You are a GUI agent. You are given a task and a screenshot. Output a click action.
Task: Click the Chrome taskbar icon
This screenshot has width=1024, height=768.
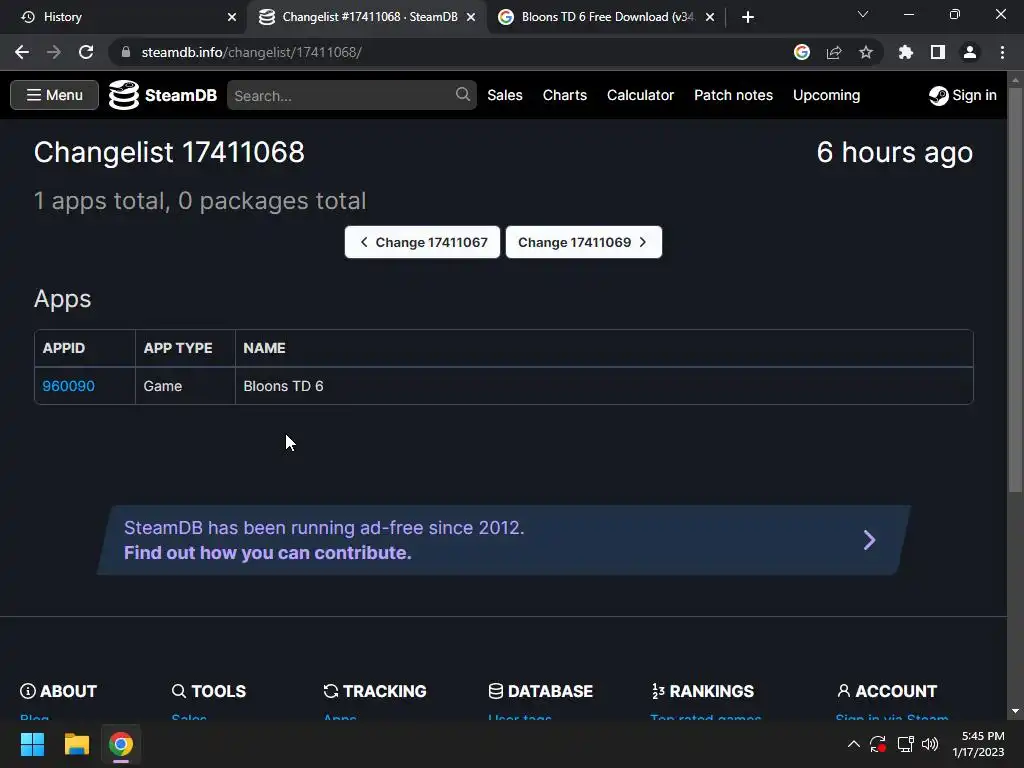[x=121, y=744]
